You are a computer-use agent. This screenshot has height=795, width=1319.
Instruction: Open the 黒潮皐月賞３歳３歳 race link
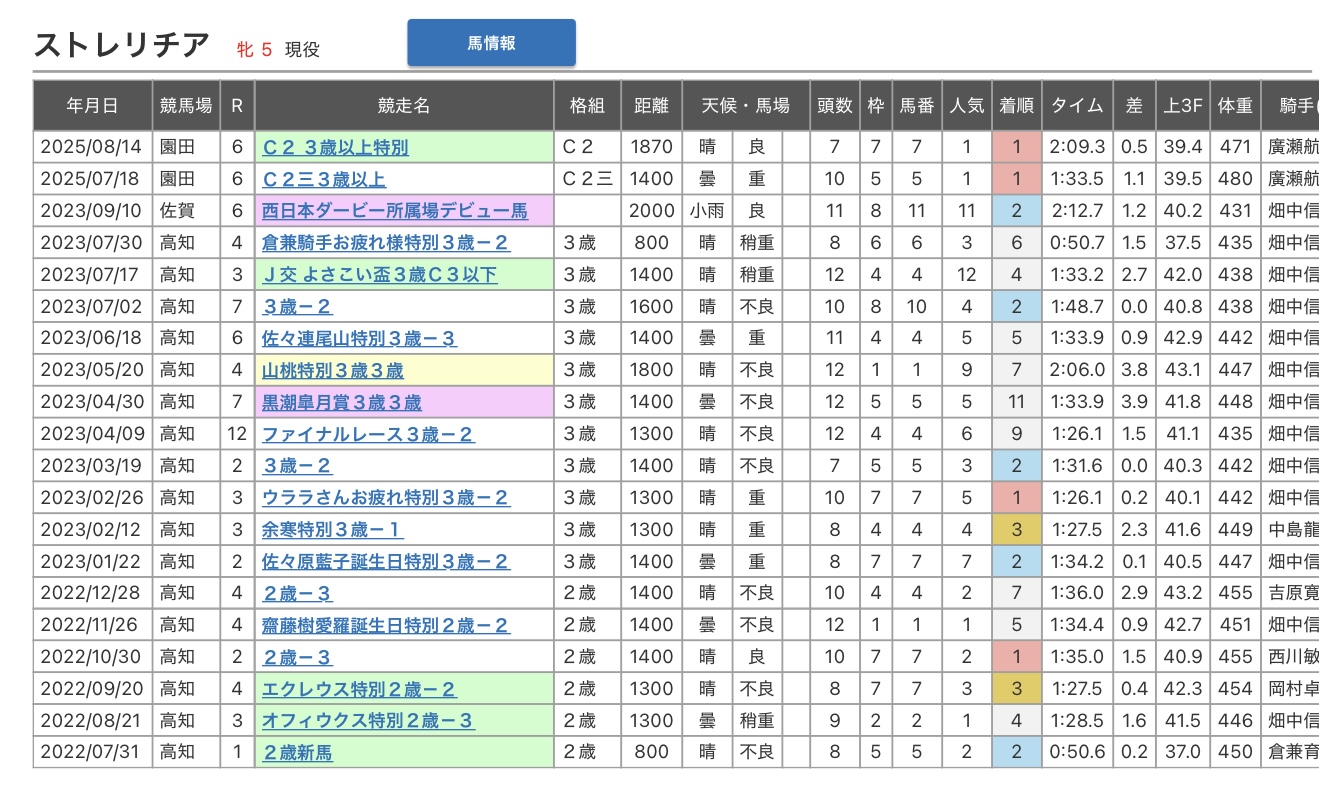(341, 403)
